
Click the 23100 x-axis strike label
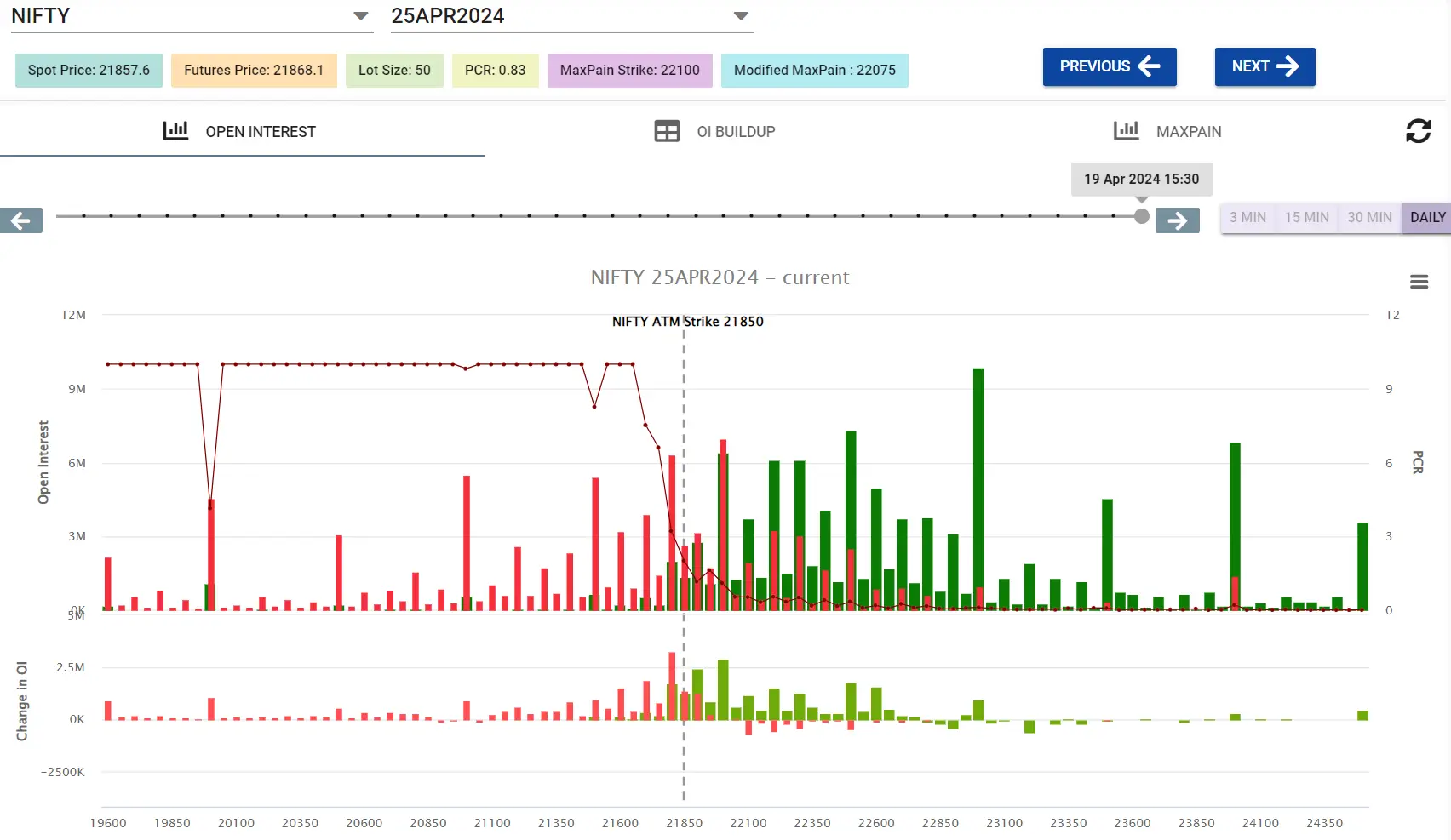(1004, 823)
